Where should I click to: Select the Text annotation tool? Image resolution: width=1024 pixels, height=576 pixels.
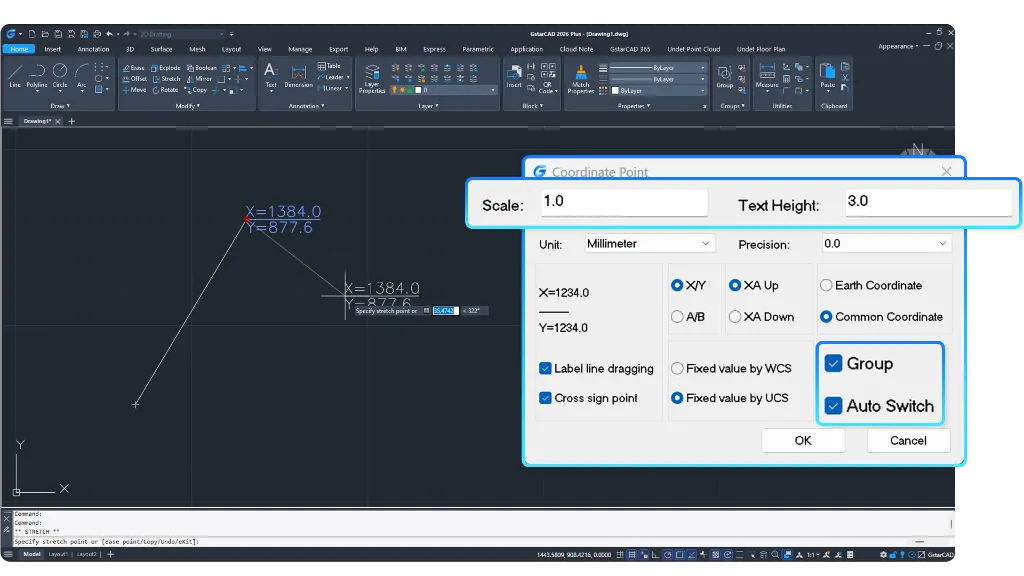tap(270, 75)
